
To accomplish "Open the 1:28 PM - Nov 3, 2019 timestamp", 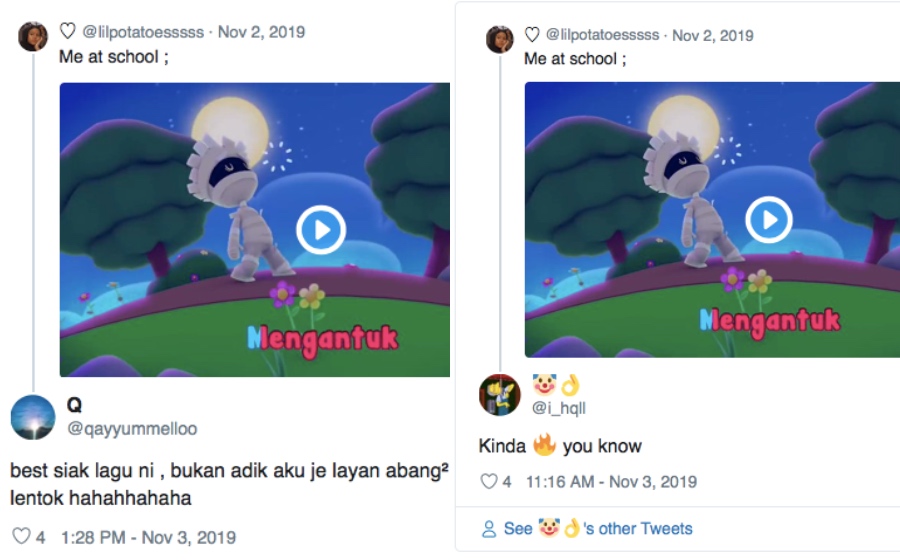I will 148,538.
